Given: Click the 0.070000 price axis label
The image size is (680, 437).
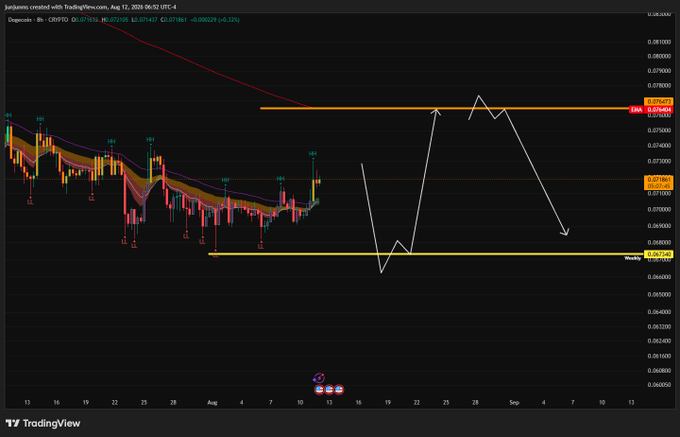Looking at the screenshot, I should pyautogui.click(x=659, y=209).
